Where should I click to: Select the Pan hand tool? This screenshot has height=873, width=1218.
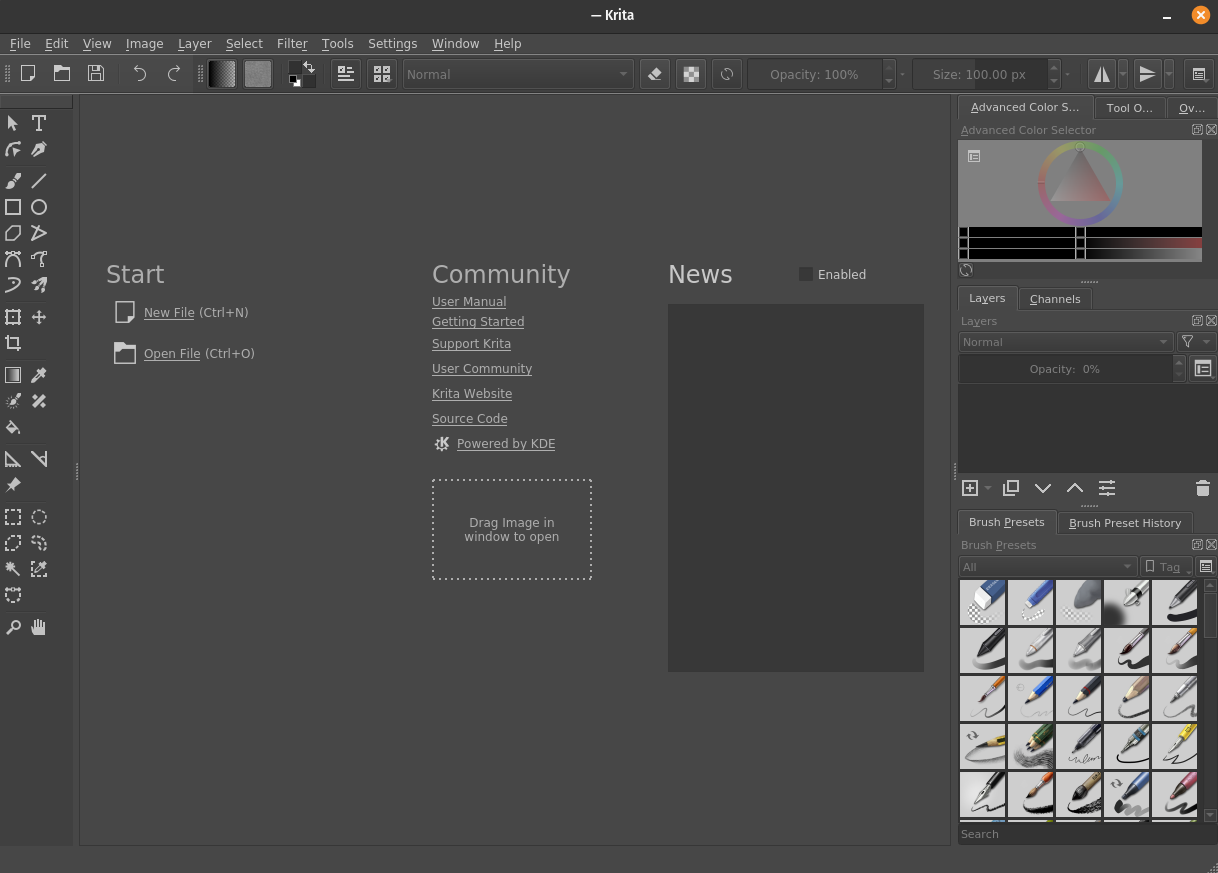point(39,627)
